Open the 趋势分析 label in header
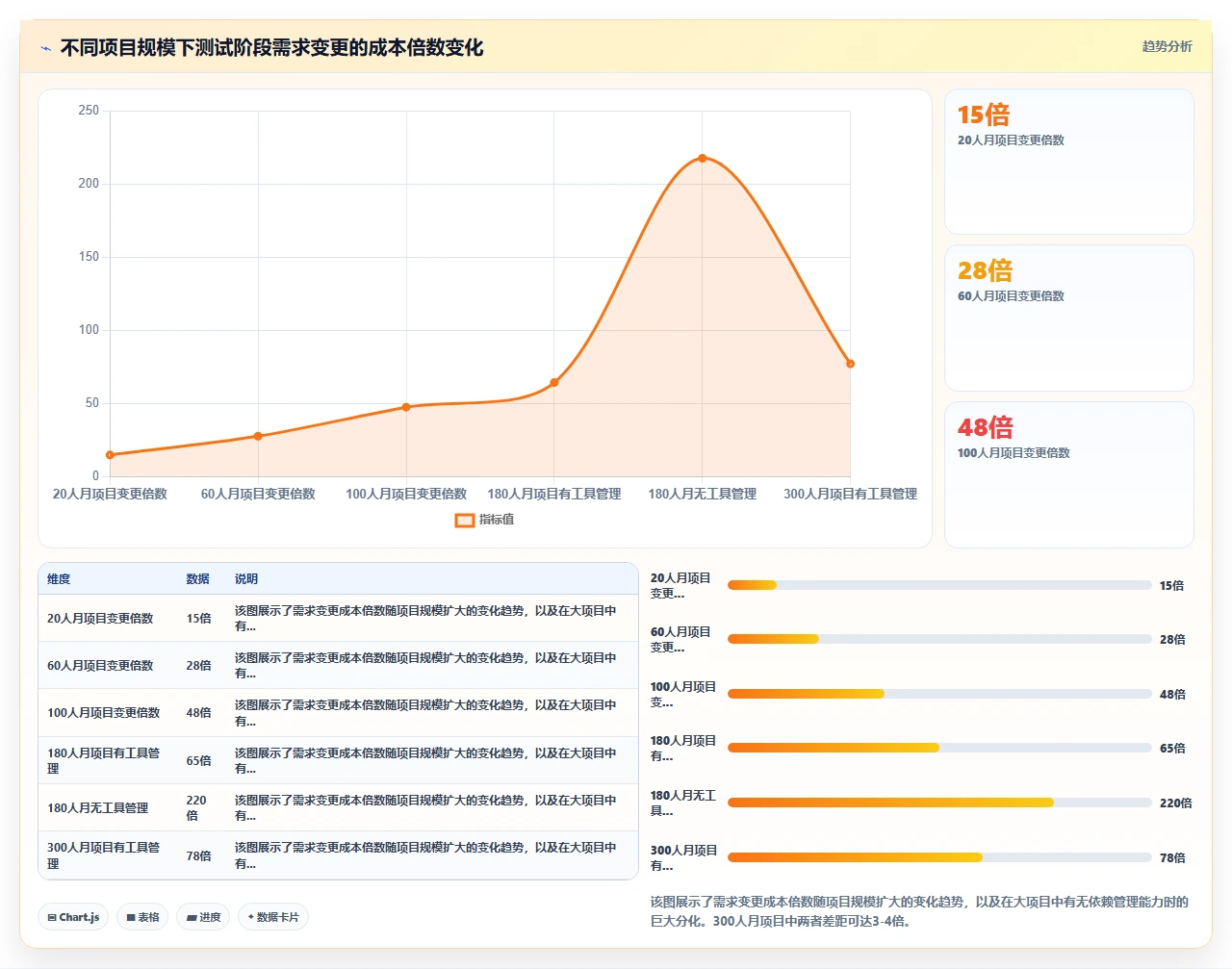This screenshot has height=969, width=1232. pos(1167,46)
